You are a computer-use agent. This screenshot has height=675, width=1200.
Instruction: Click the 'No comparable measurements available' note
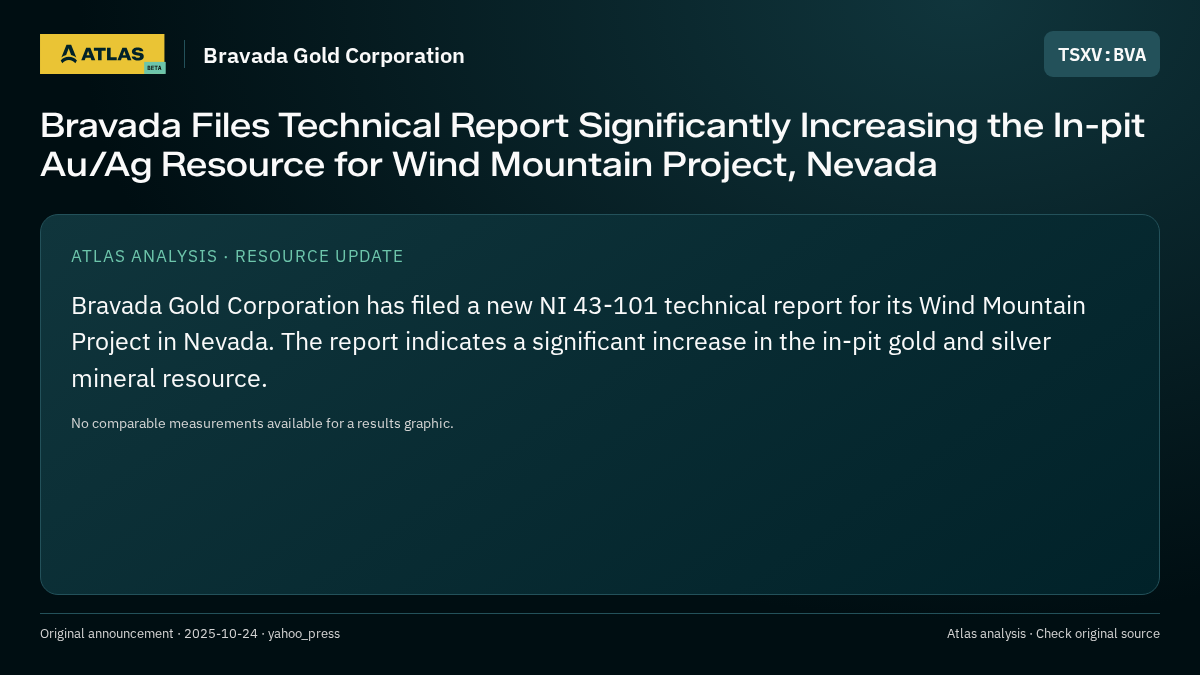coord(262,423)
